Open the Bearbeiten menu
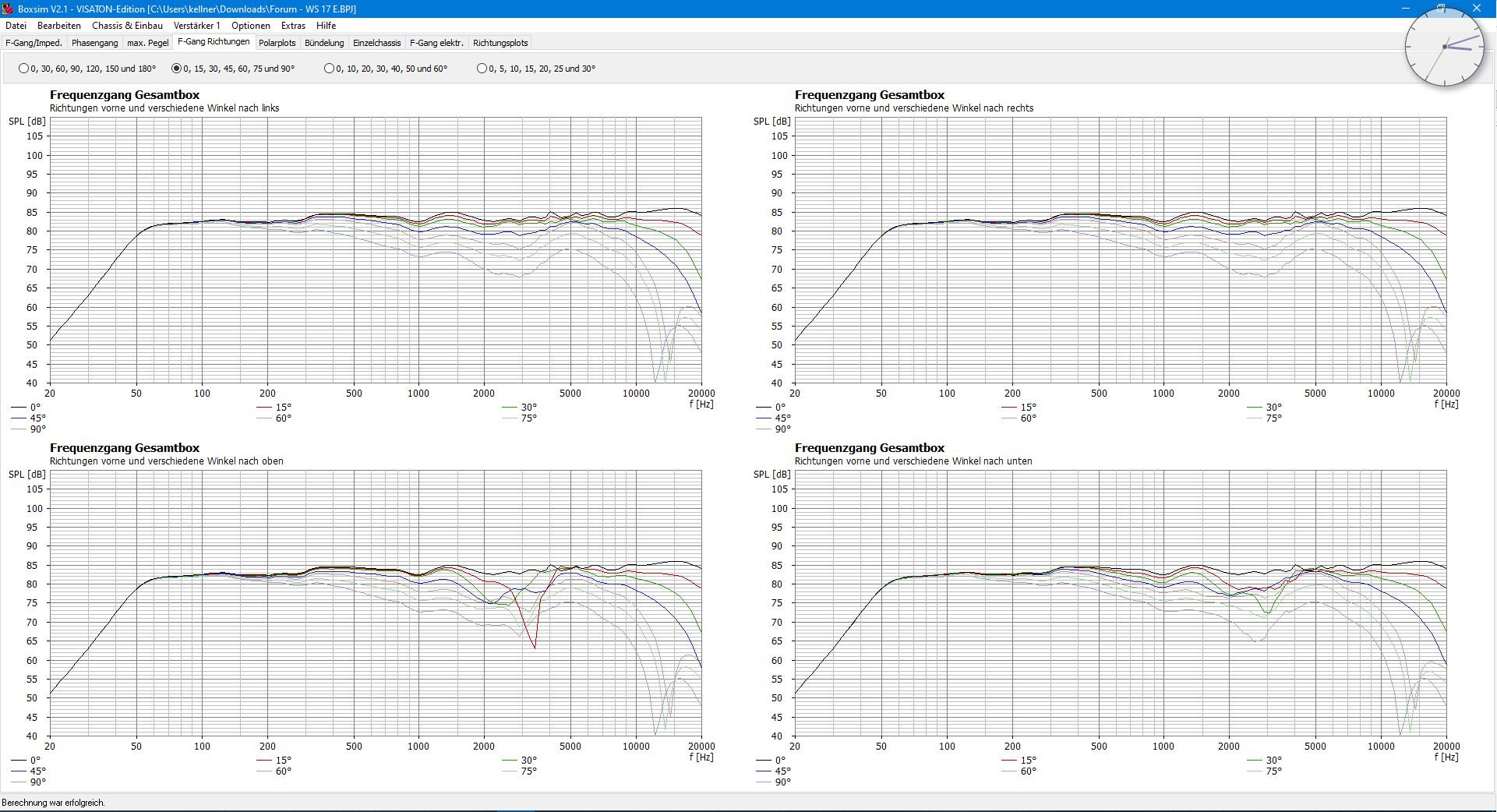Image resolution: width=1497 pixels, height=812 pixels. tap(59, 26)
